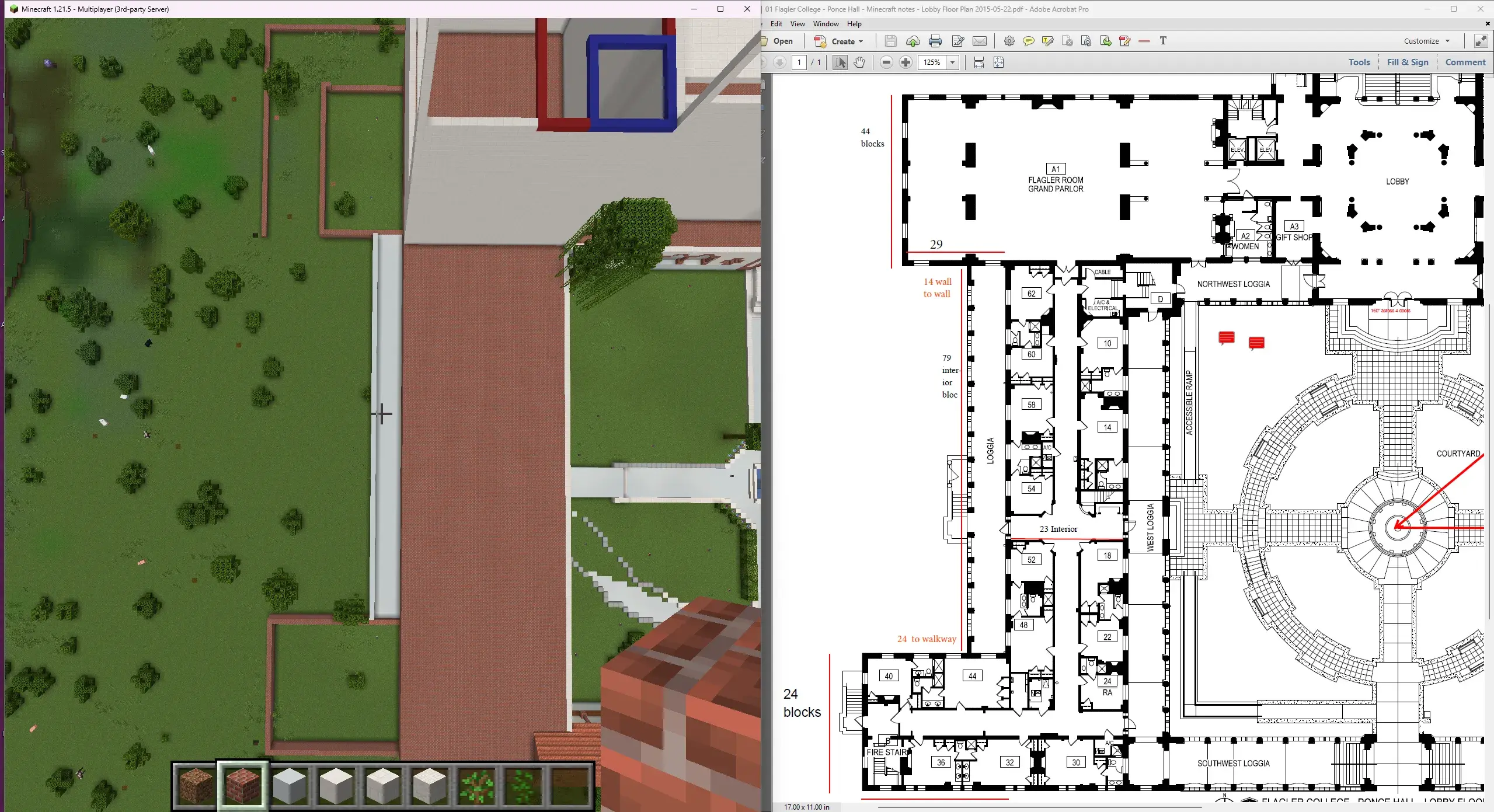The width and height of the screenshot is (1494, 812).
Task: Click the preferences gear icon
Action: [x=1008, y=41]
